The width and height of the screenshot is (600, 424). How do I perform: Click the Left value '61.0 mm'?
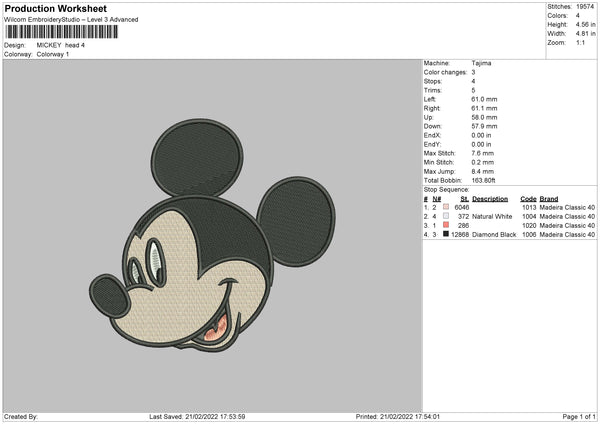click(x=484, y=99)
